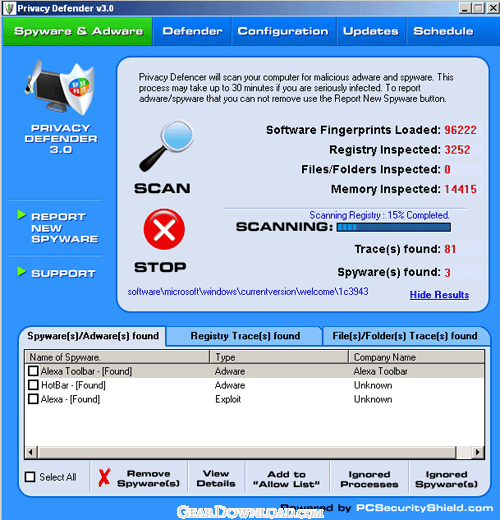Viewport: 500px width, 520px height.
Task: Select the HotBar row's Adware type cell
Action: (x=230, y=385)
